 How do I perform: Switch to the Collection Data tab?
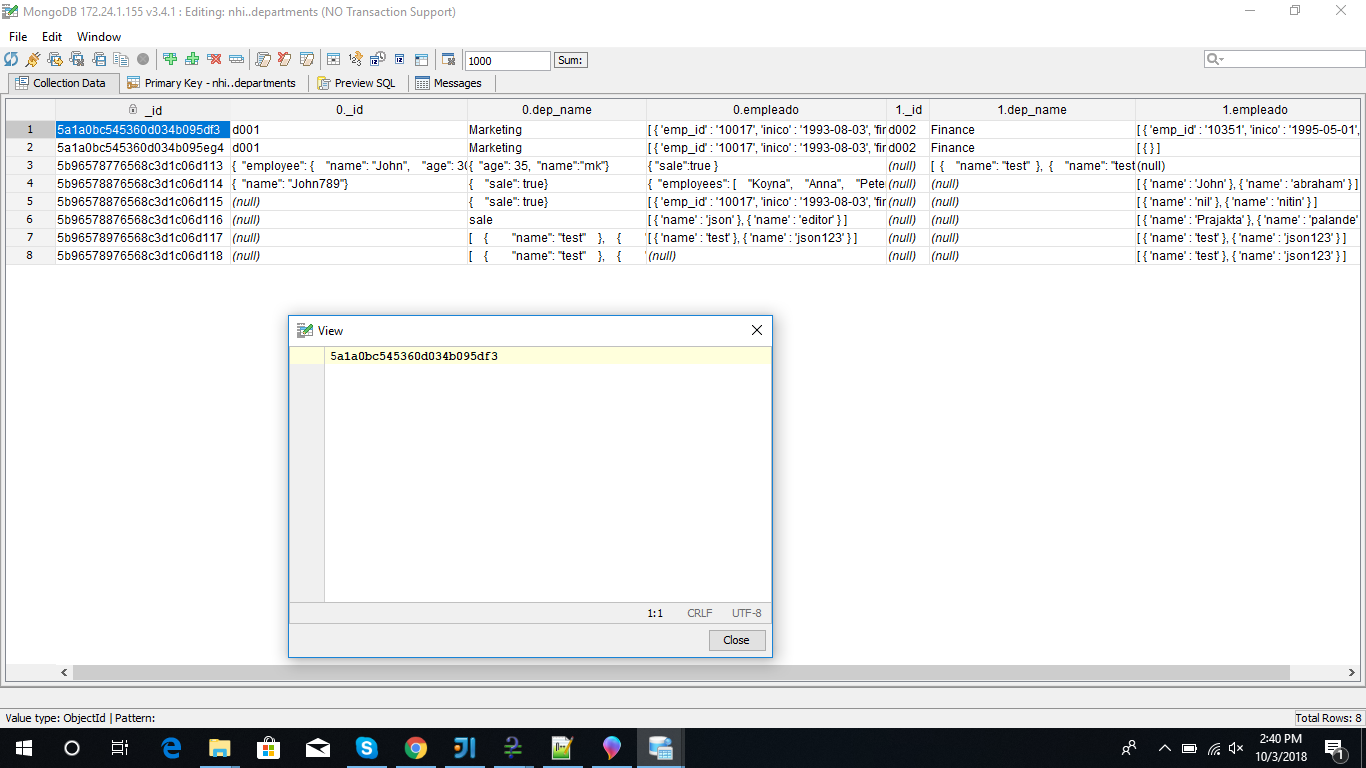(x=62, y=83)
